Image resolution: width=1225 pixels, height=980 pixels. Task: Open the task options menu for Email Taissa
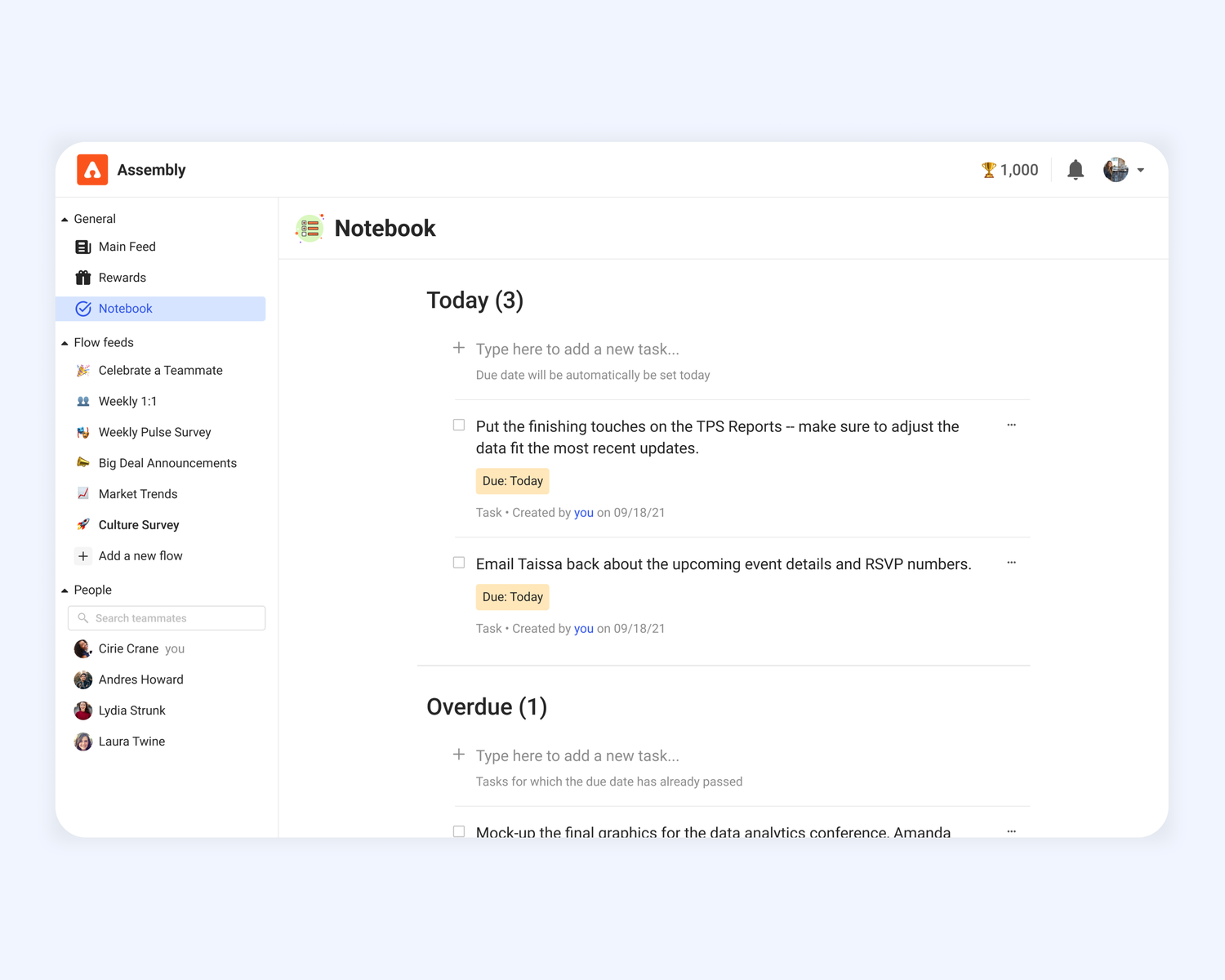(x=1011, y=562)
